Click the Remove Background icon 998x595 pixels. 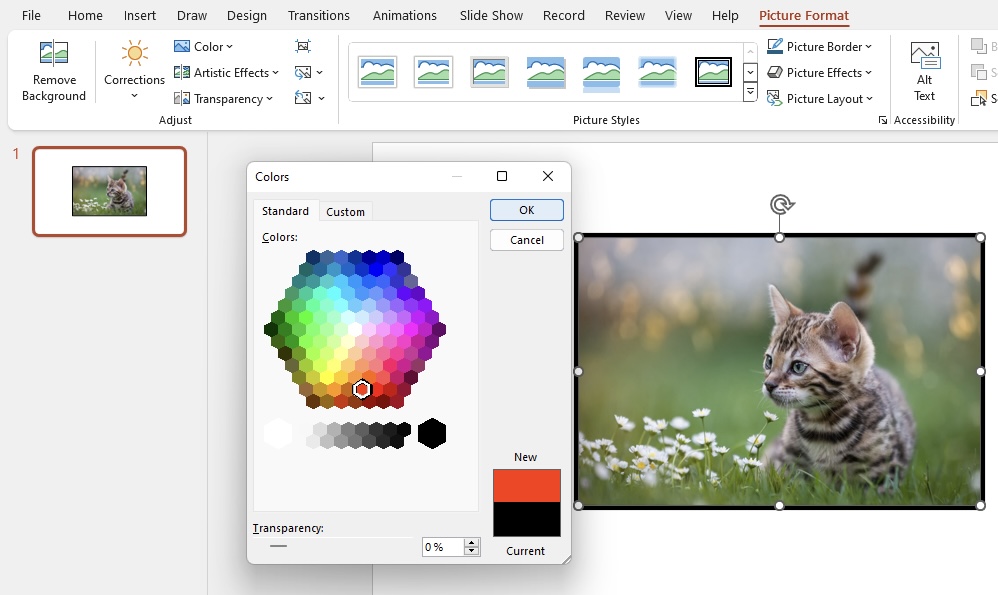[53, 53]
